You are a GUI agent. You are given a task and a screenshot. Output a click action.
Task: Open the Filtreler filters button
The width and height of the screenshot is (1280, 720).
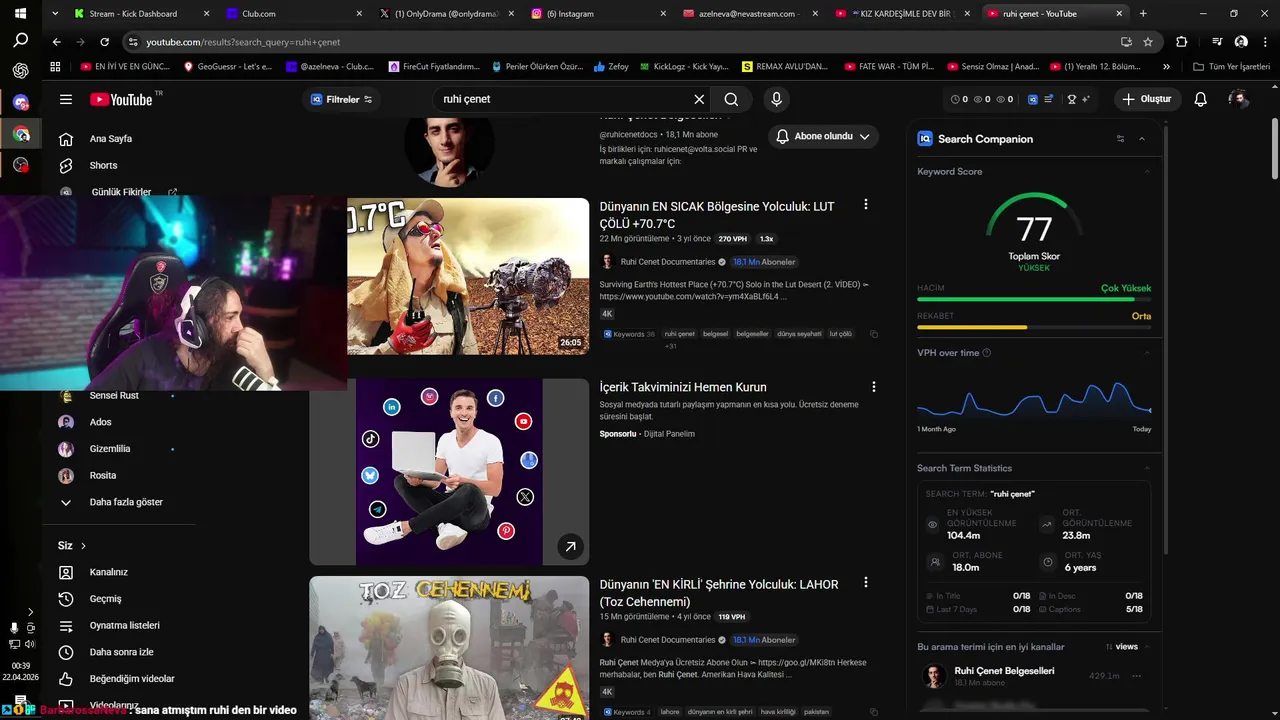[341, 99]
